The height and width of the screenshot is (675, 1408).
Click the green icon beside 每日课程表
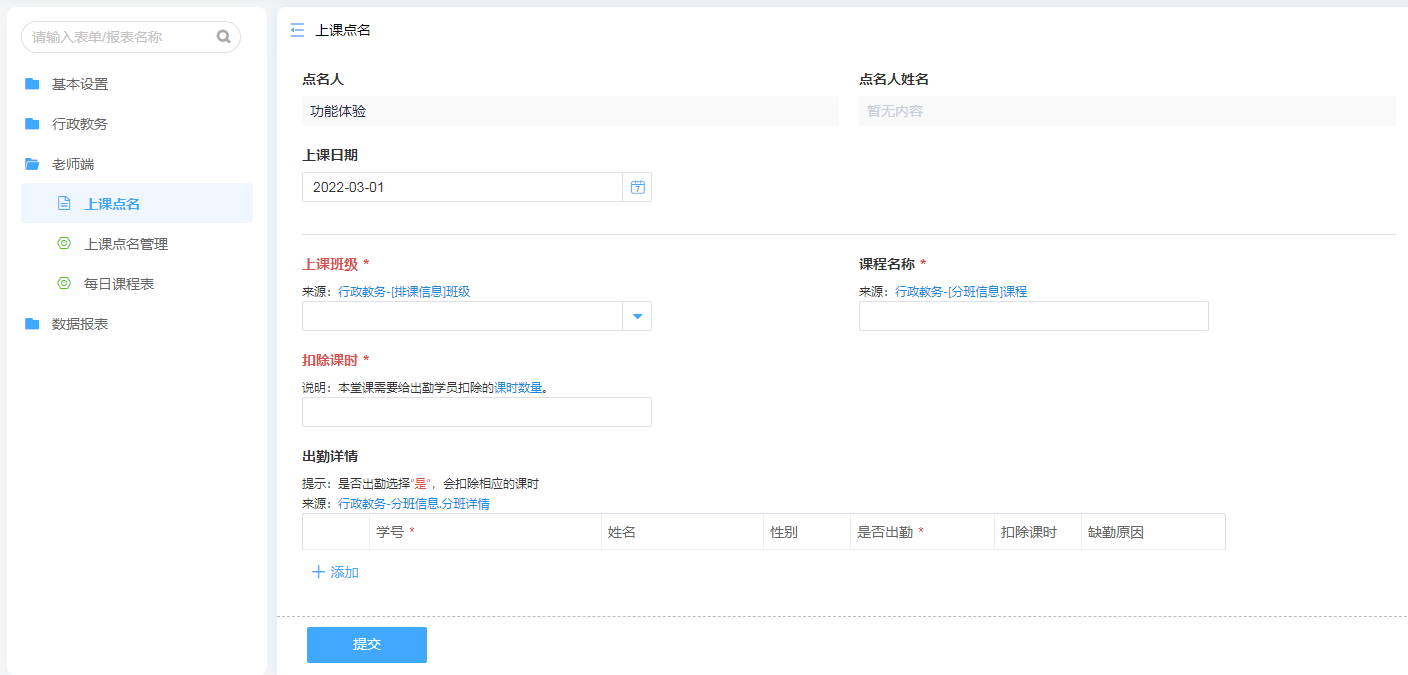(64, 284)
